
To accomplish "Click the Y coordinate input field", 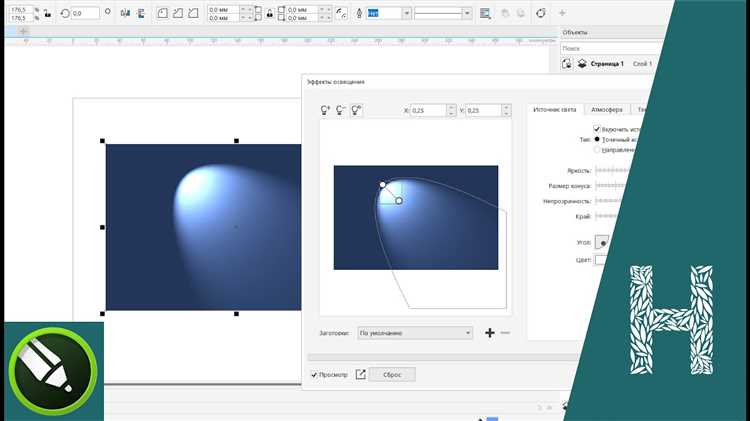I will pos(484,111).
